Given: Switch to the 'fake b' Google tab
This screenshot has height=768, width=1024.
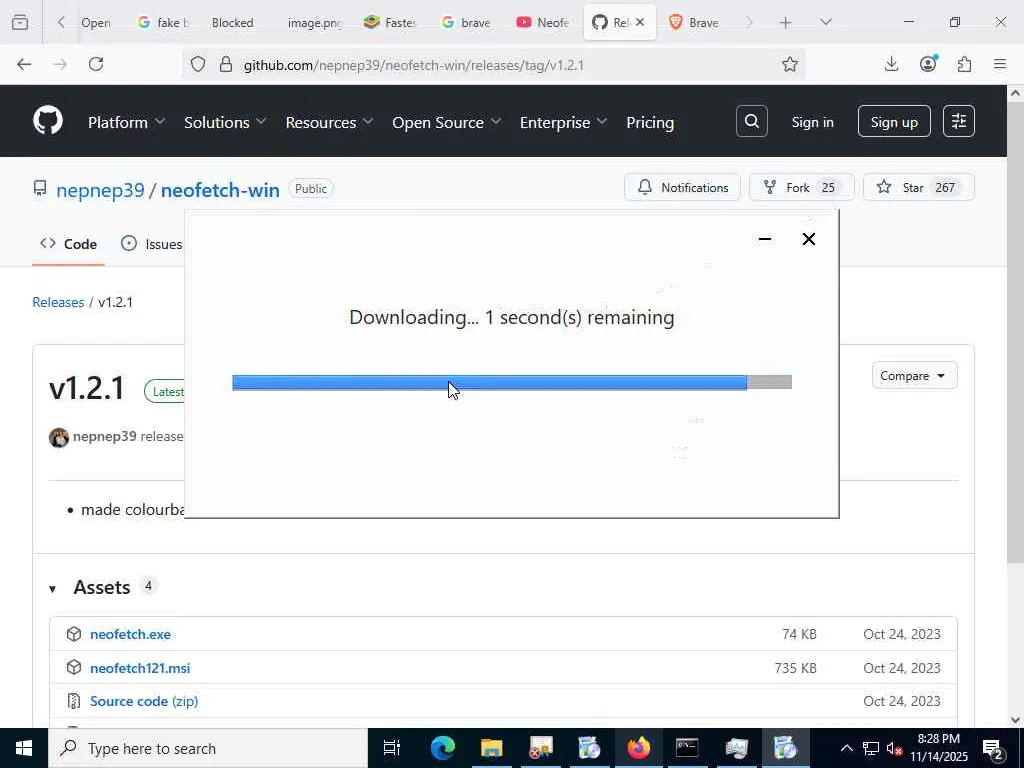Looking at the screenshot, I should coord(163,22).
